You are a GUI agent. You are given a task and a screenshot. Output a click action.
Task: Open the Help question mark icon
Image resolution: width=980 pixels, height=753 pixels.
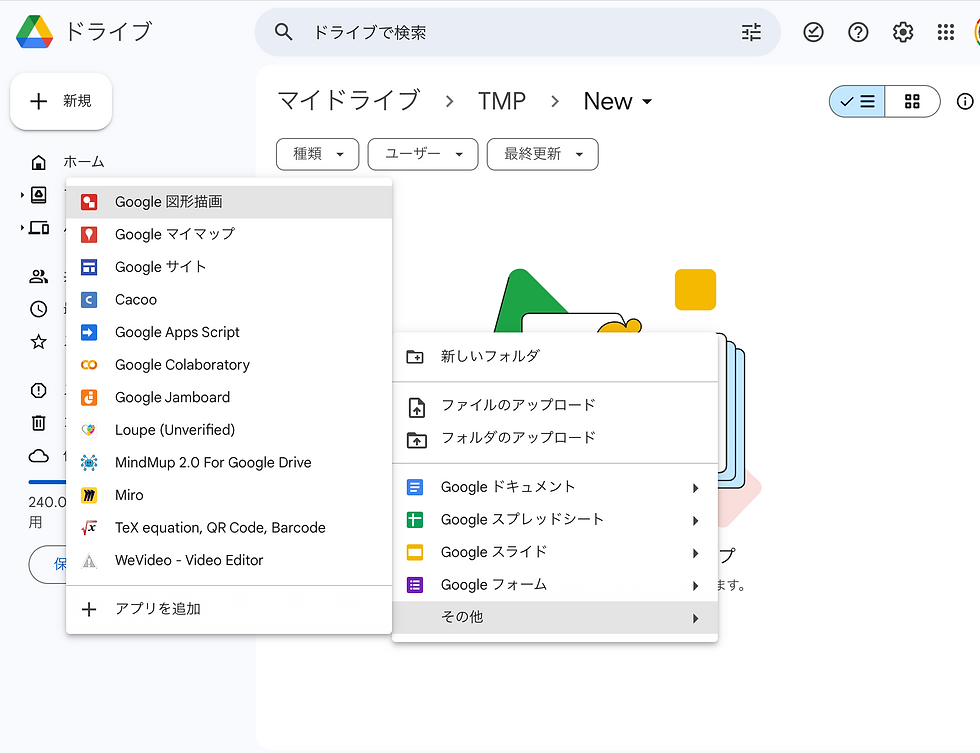click(858, 32)
